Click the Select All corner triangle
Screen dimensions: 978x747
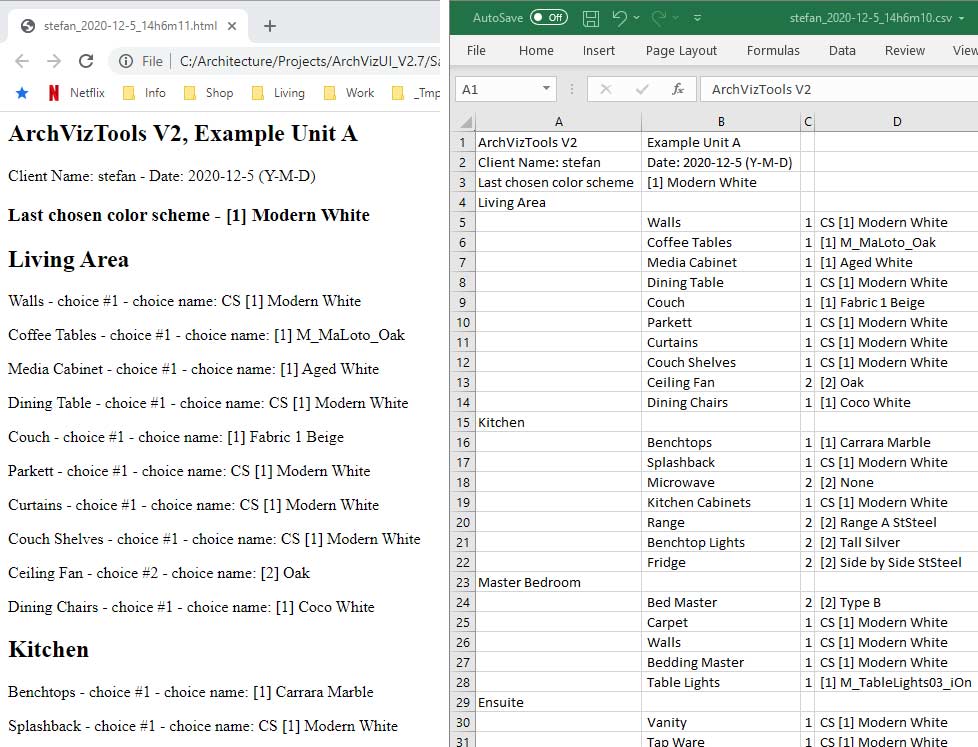[x=465, y=121]
